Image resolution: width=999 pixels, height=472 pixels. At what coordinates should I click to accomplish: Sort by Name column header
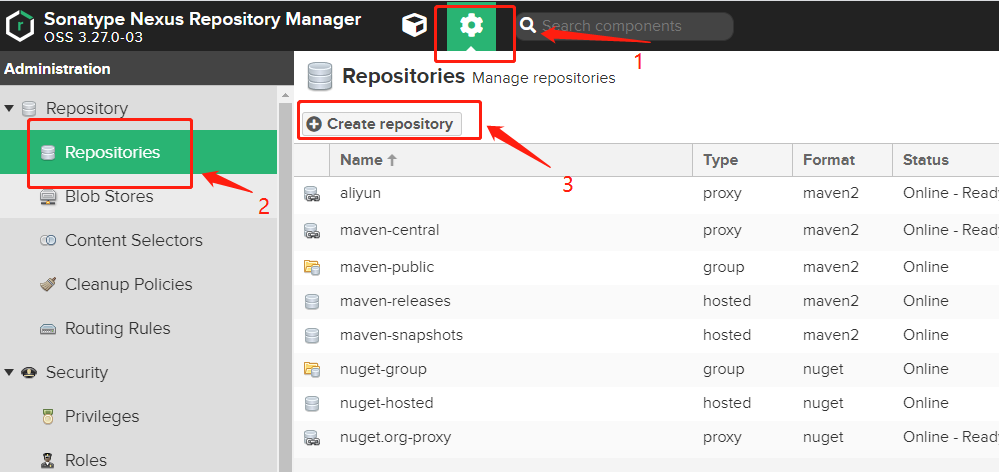pyautogui.click(x=510, y=160)
